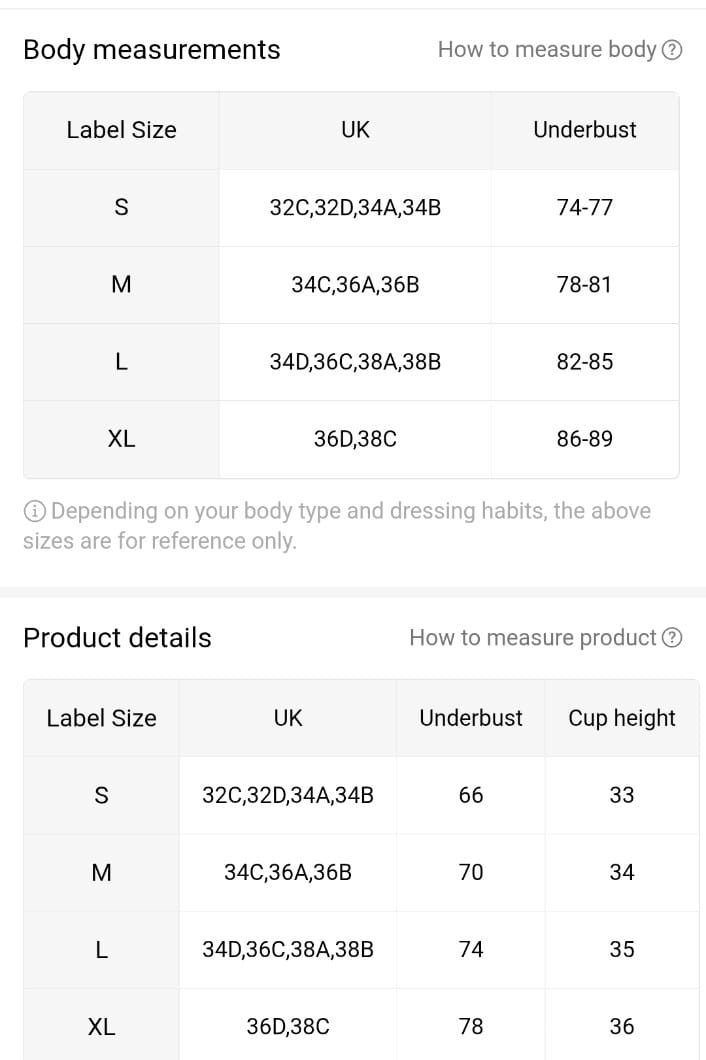Click the 82-85 underbust value
Viewport: 706px width, 1060px height.
[585, 362]
